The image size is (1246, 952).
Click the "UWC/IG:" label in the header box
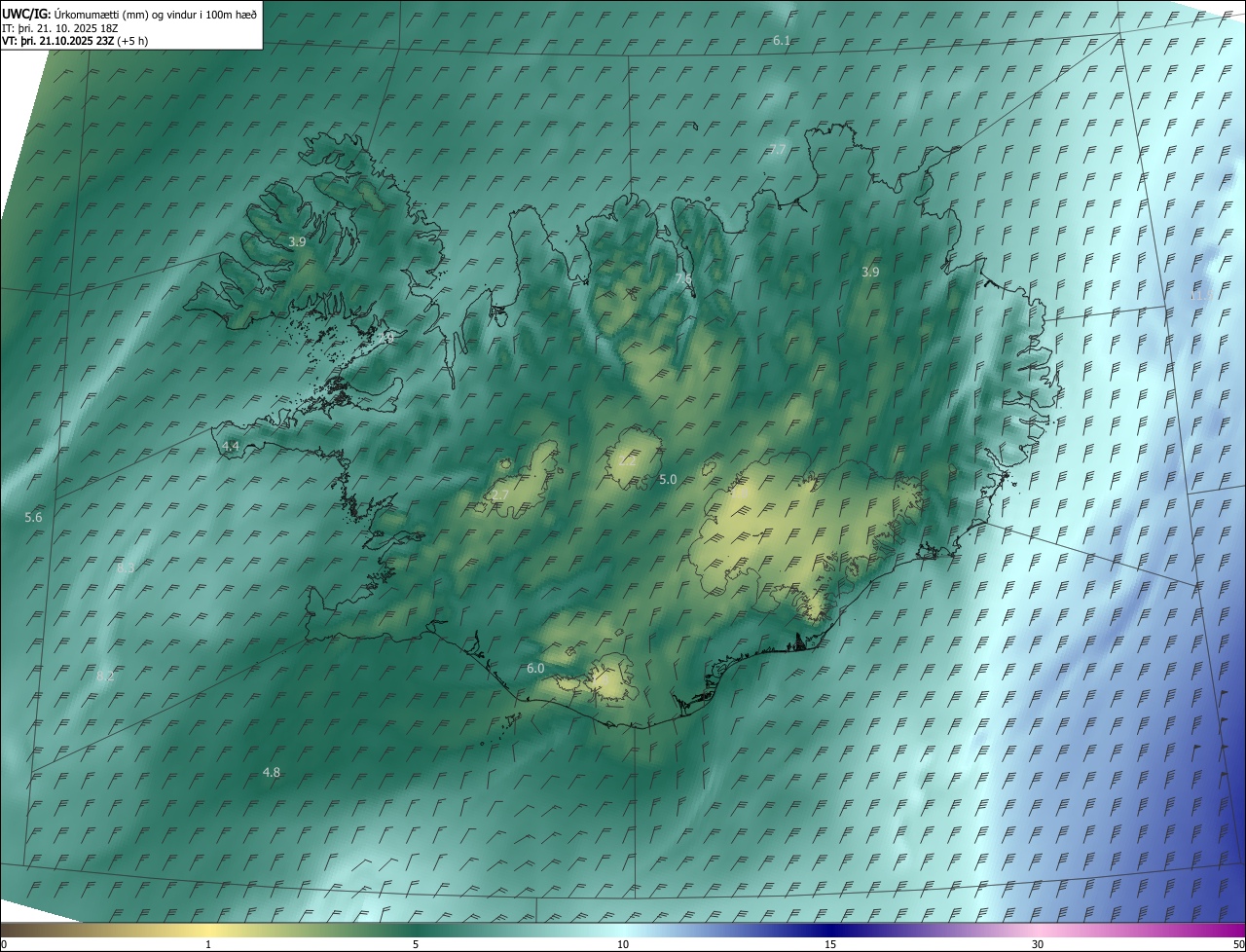tap(26, 14)
